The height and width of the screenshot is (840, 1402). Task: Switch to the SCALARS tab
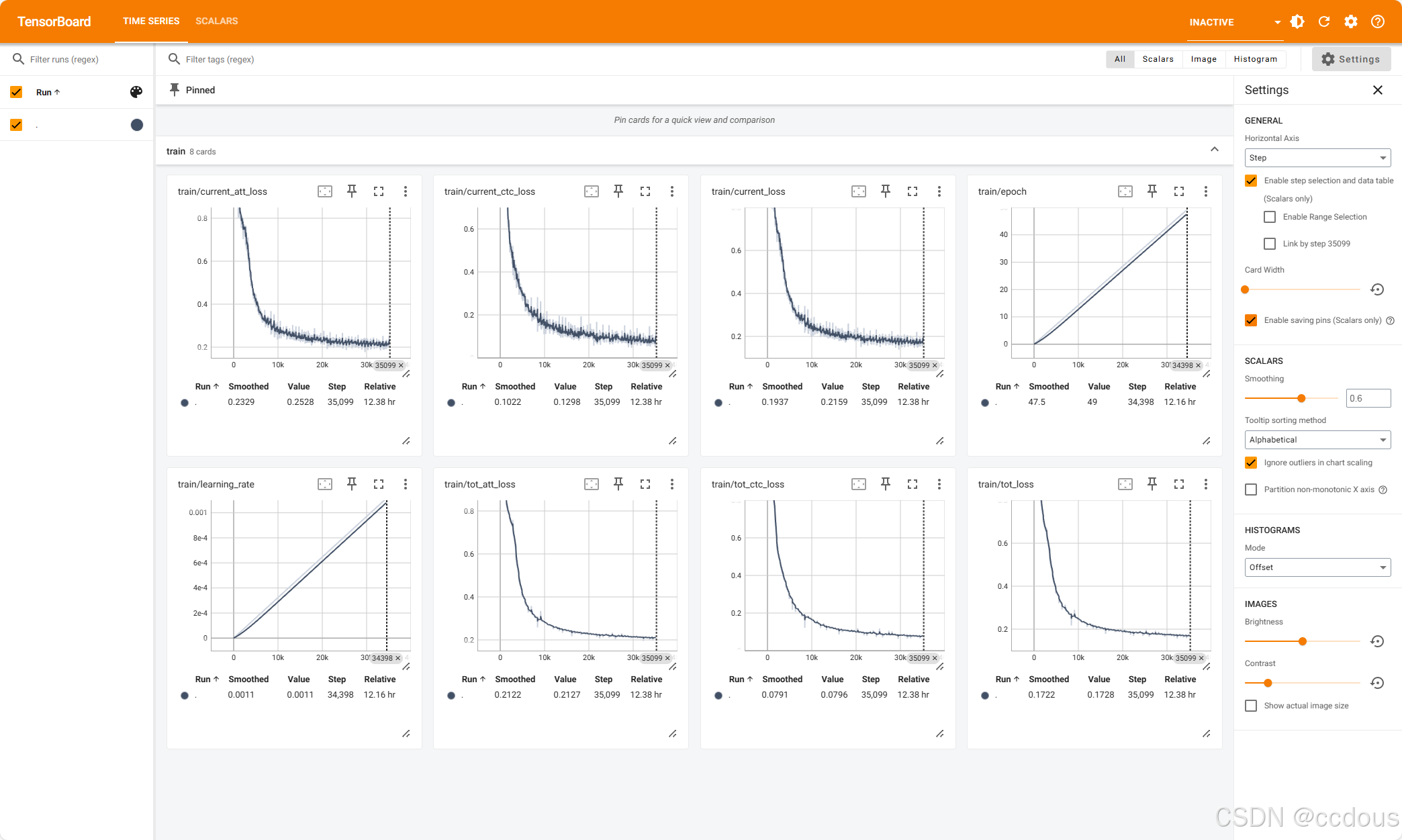[x=216, y=21]
